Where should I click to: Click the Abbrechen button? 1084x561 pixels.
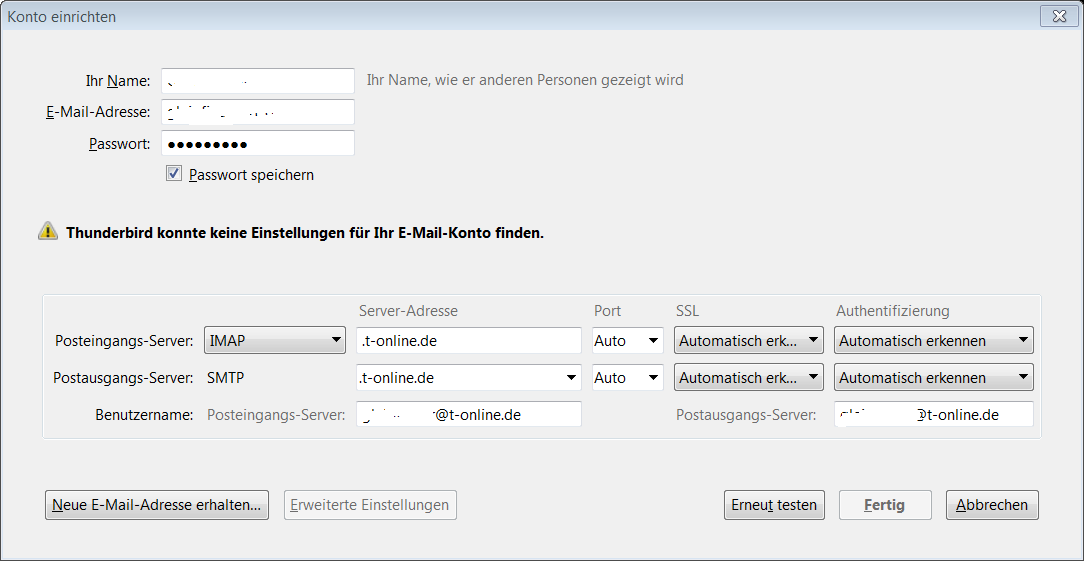pos(992,505)
